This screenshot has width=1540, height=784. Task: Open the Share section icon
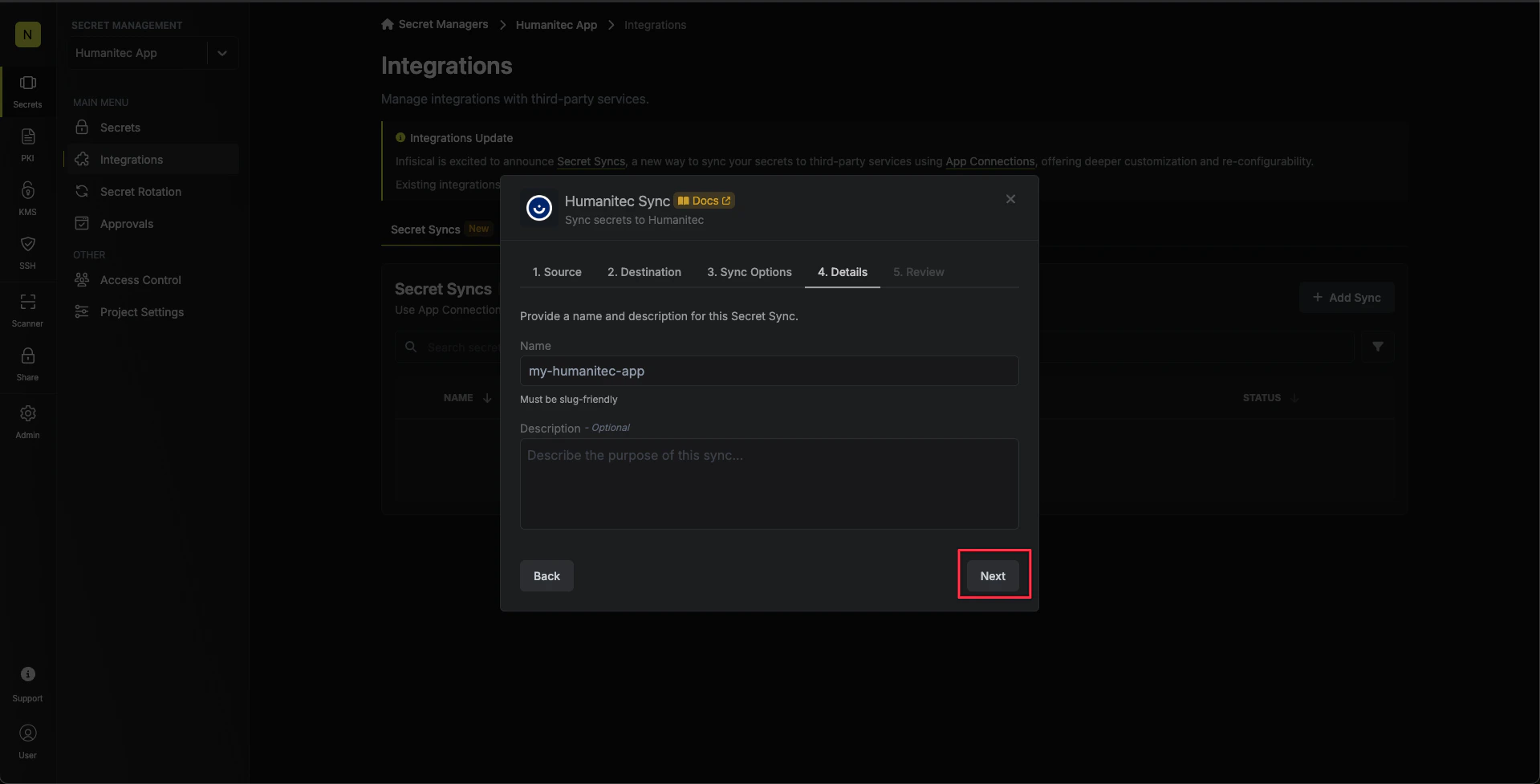(x=27, y=364)
